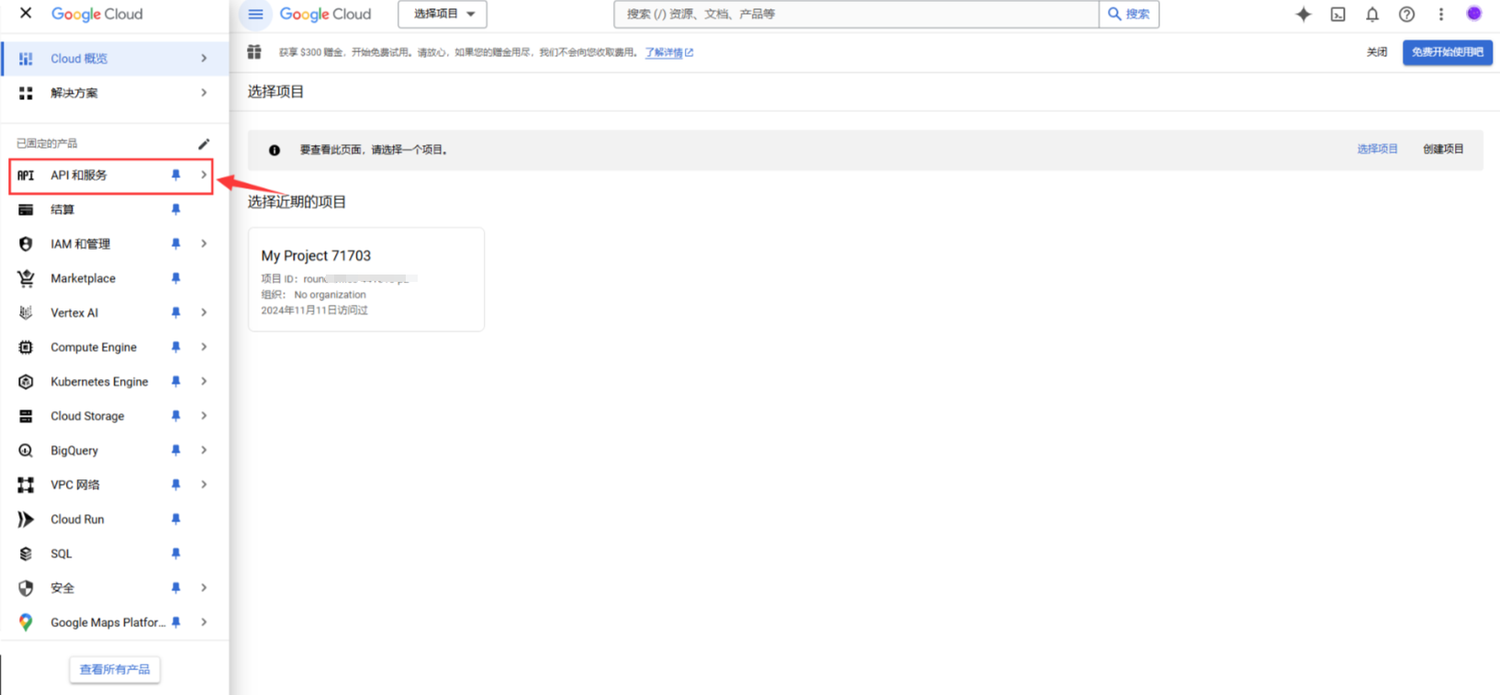
Task: Expand the BigQuery submenu arrow
Action: (x=204, y=450)
